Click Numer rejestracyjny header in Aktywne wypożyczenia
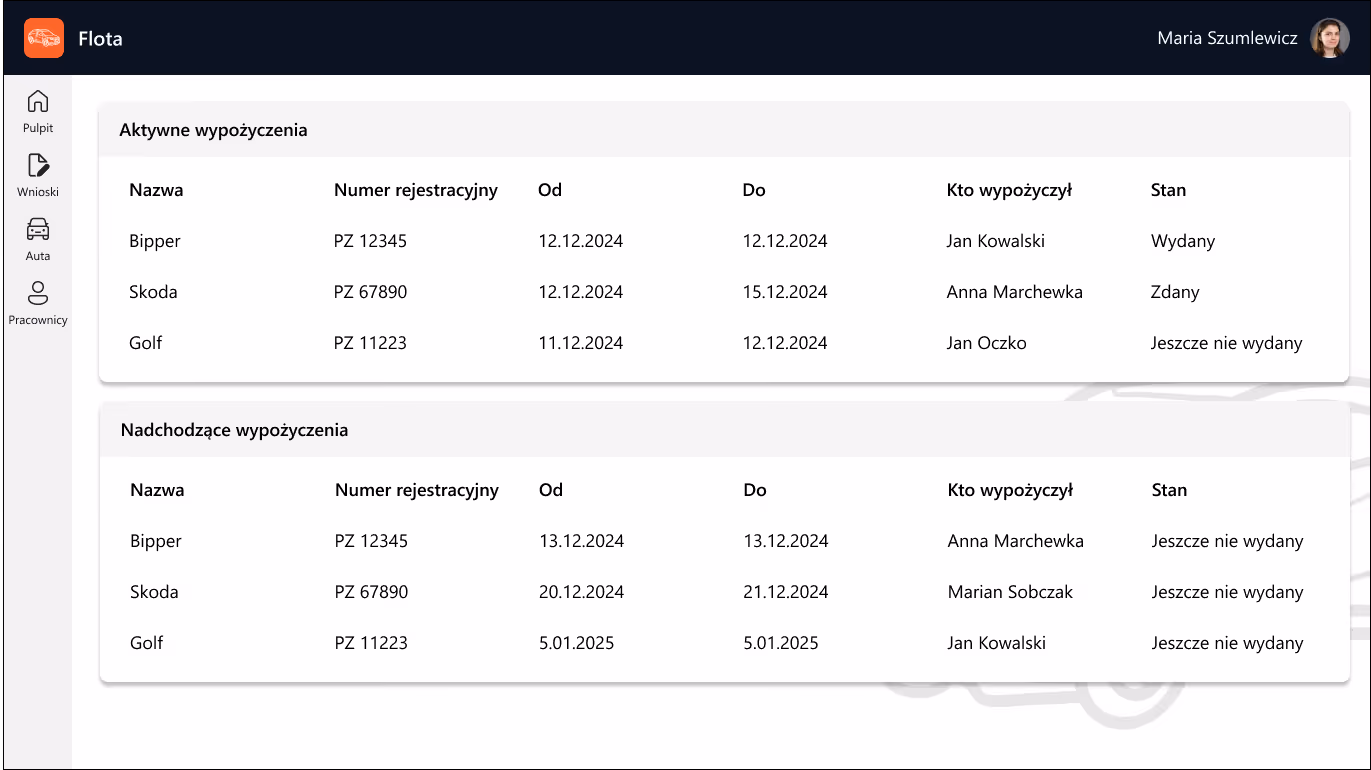 click(x=416, y=190)
